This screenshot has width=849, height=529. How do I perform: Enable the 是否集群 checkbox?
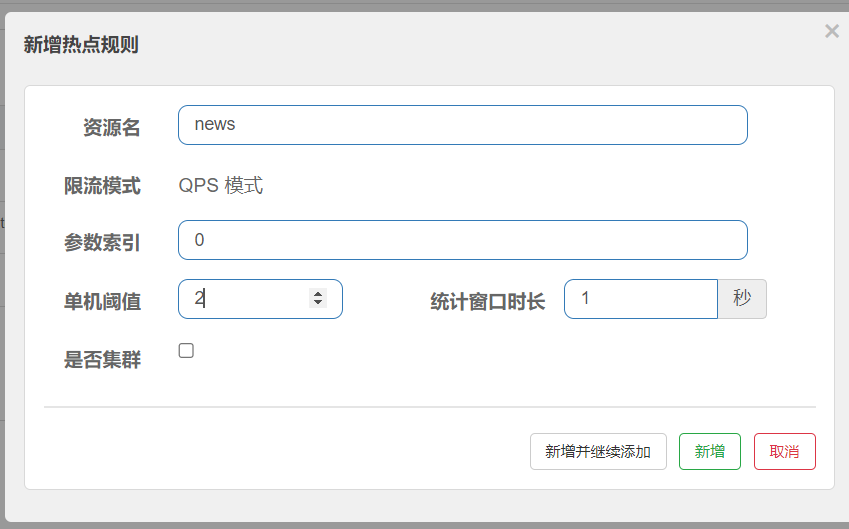[x=186, y=351]
